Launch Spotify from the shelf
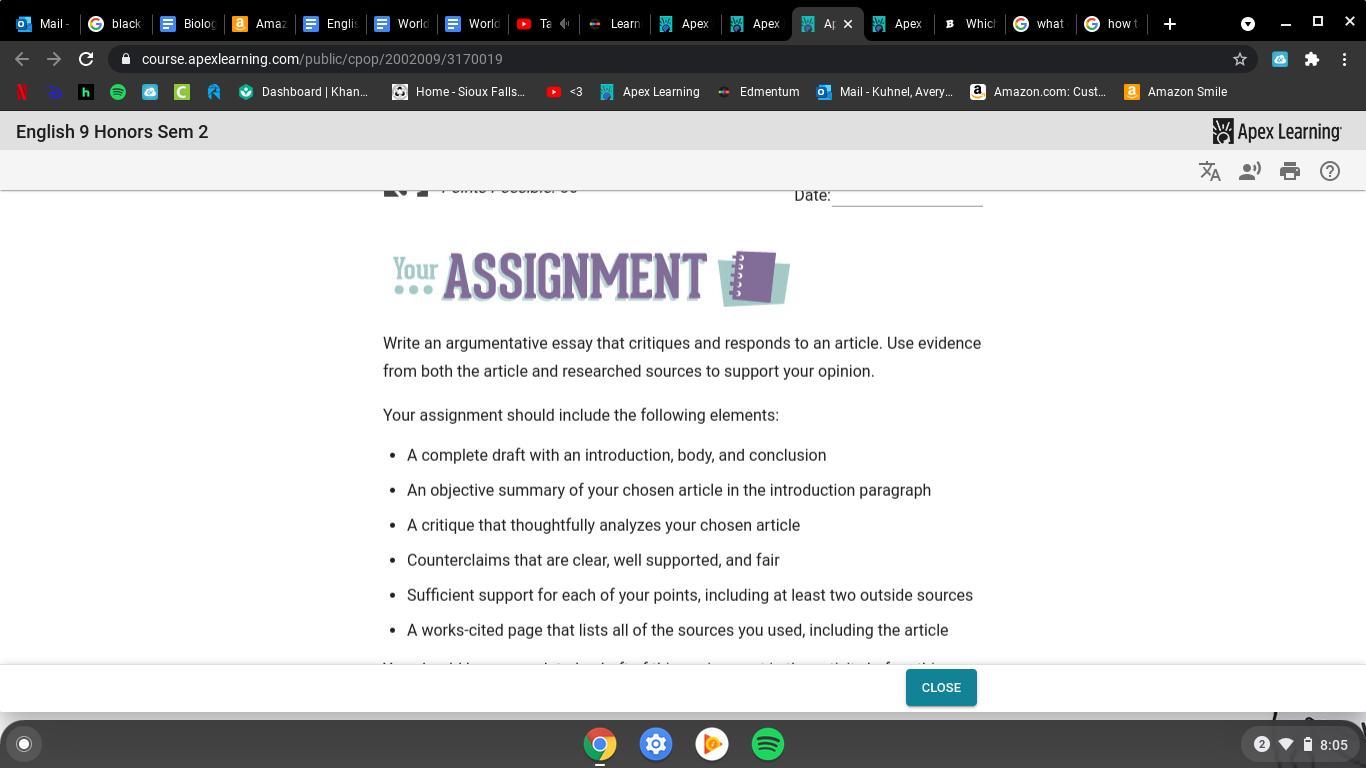 (x=768, y=744)
